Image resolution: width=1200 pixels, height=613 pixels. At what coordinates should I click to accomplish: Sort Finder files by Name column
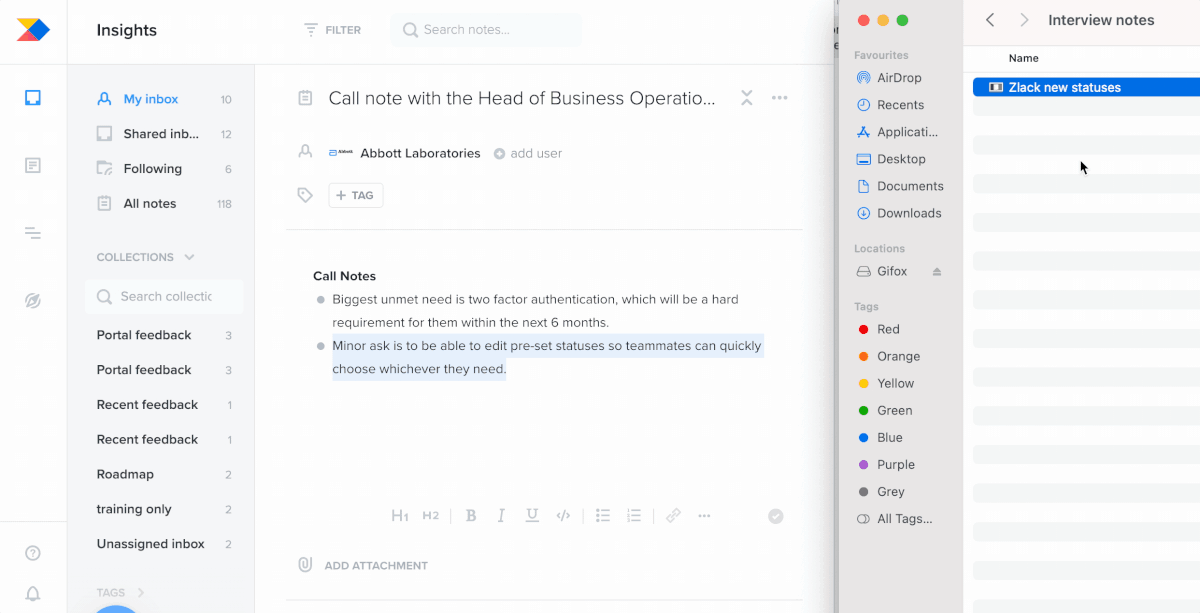1023,58
